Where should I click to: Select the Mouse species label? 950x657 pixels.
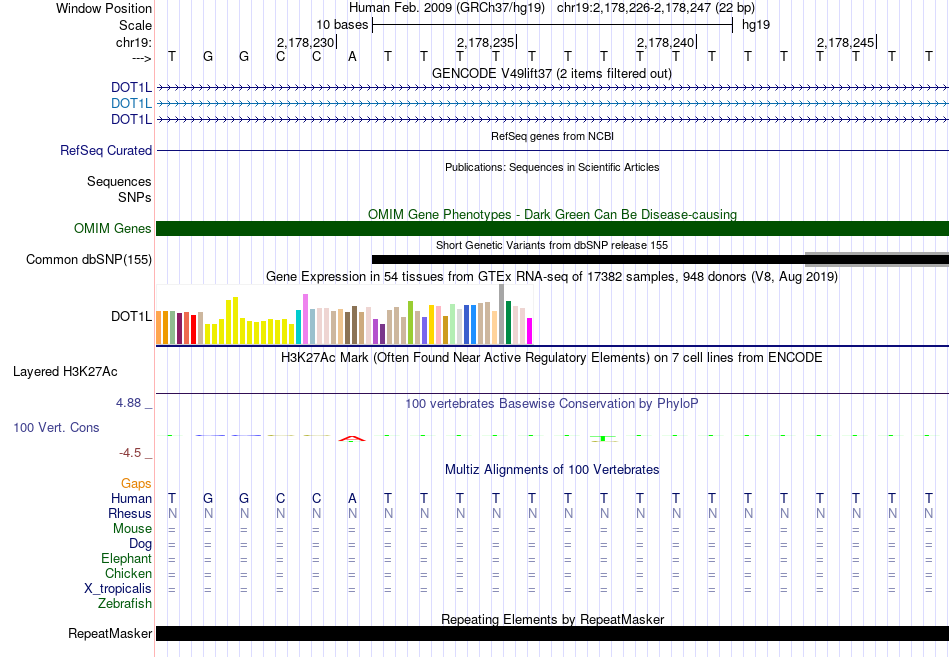[x=133, y=529]
